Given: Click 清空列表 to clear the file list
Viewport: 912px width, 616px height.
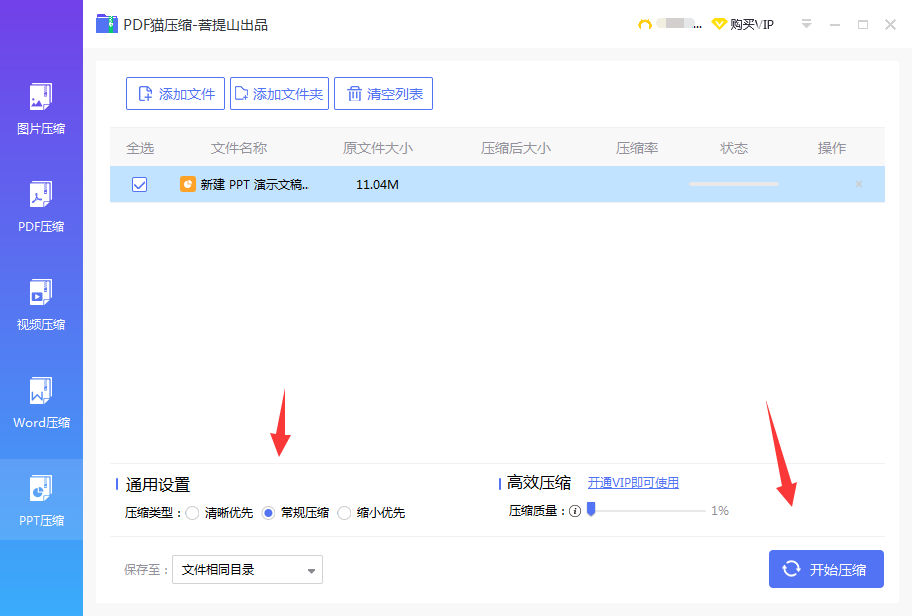Looking at the screenshot, I should (x=383, y=94).
